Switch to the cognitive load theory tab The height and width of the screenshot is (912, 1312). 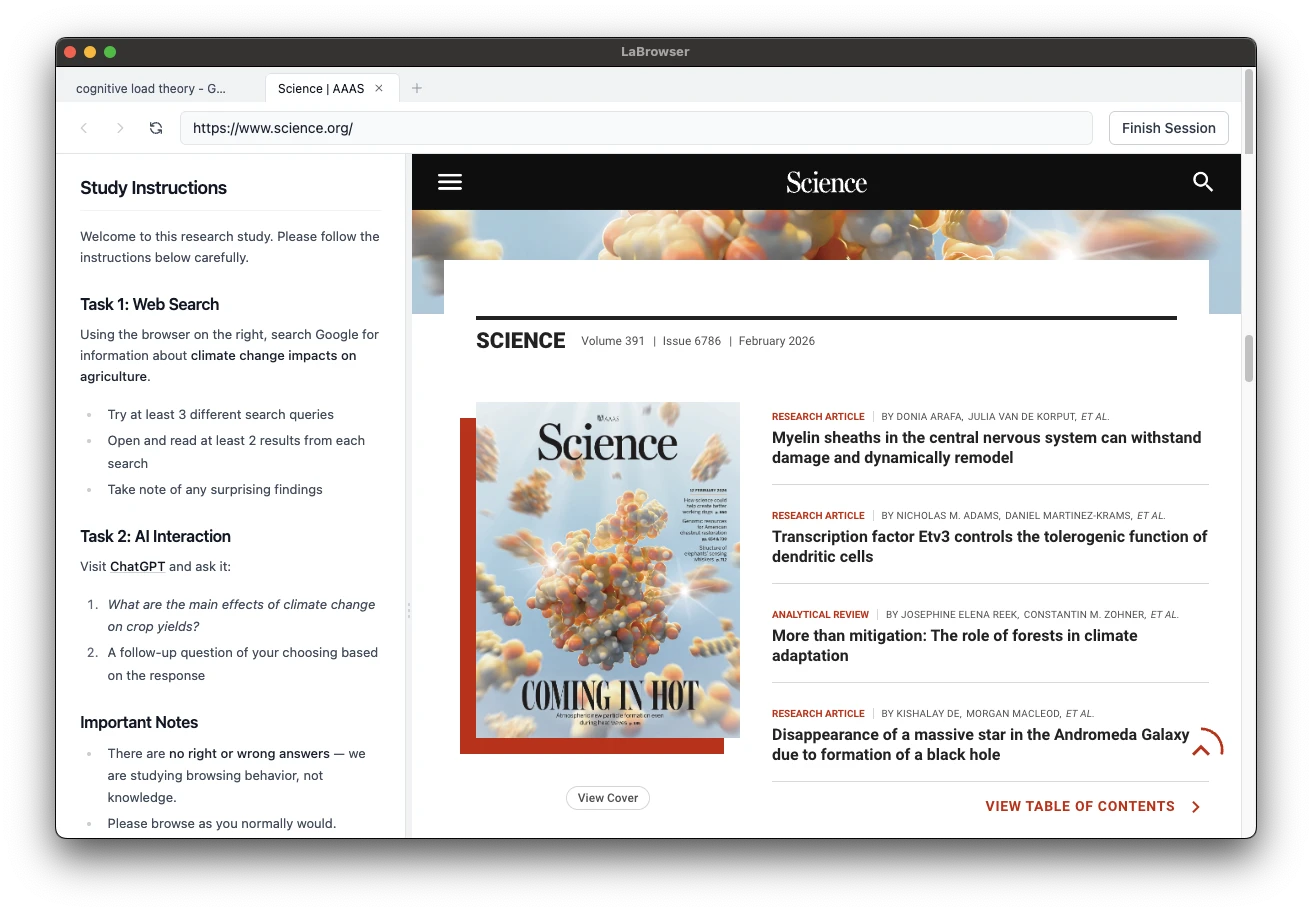point(151,88)
